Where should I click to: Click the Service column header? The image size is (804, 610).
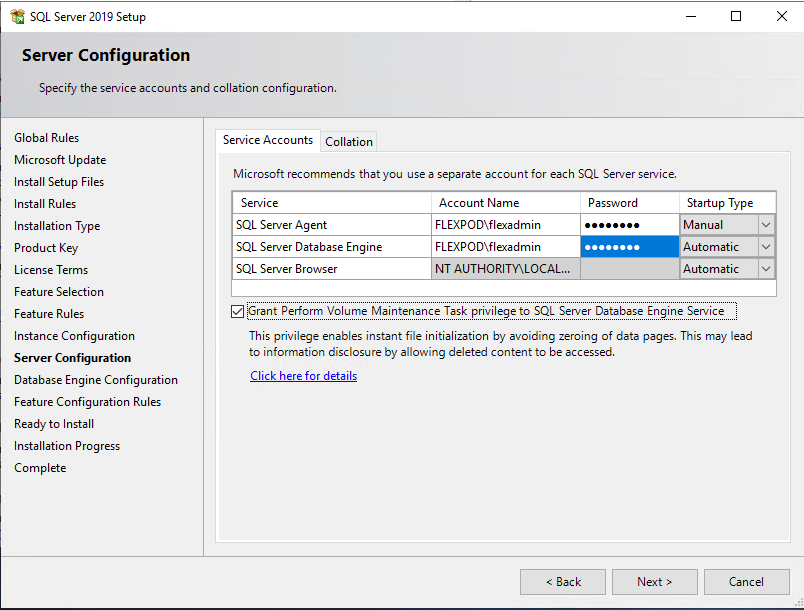[x=332, y=203]
